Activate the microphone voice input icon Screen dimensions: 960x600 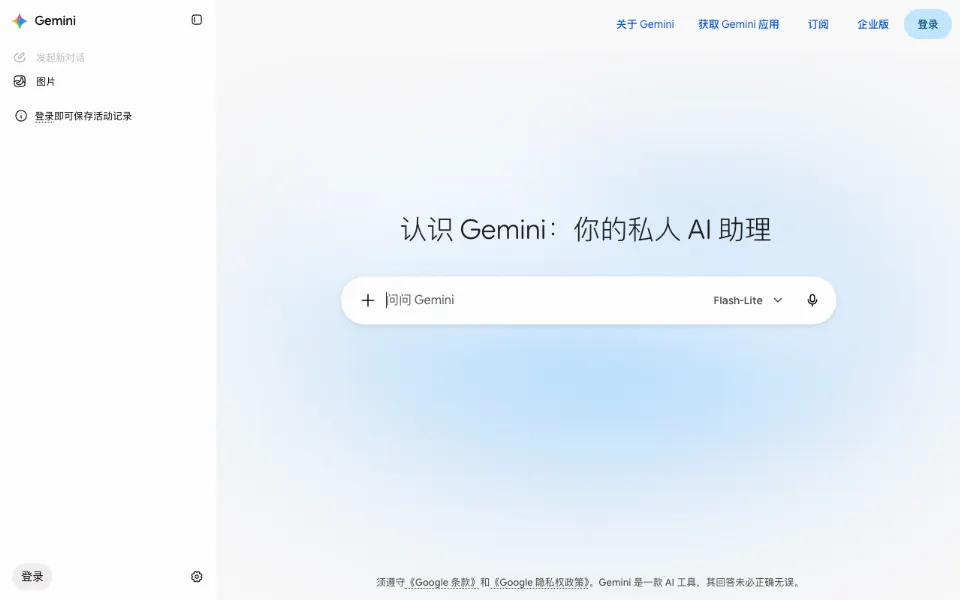(x=812, y=300)
